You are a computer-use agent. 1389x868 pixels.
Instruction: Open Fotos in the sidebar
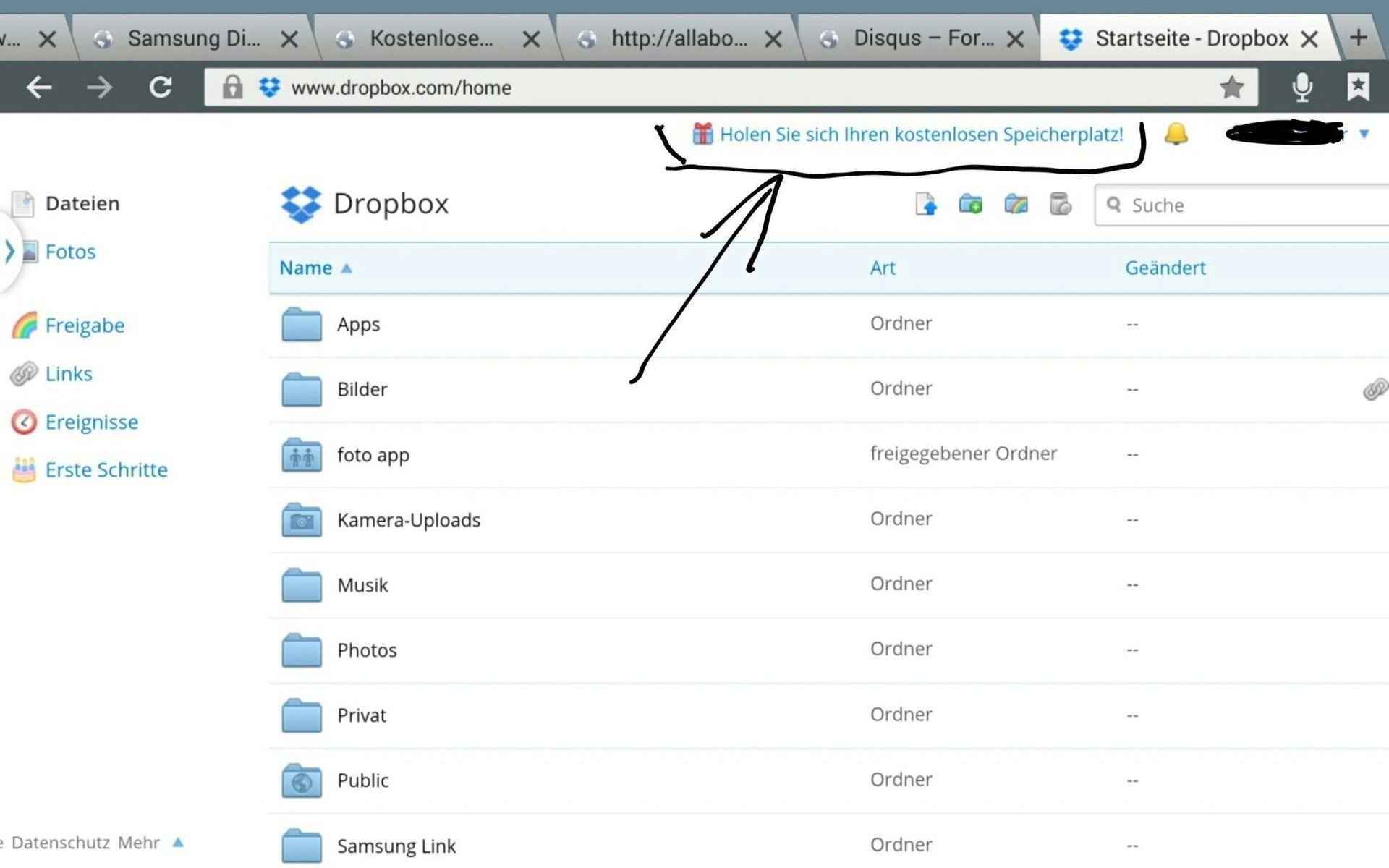70,252
